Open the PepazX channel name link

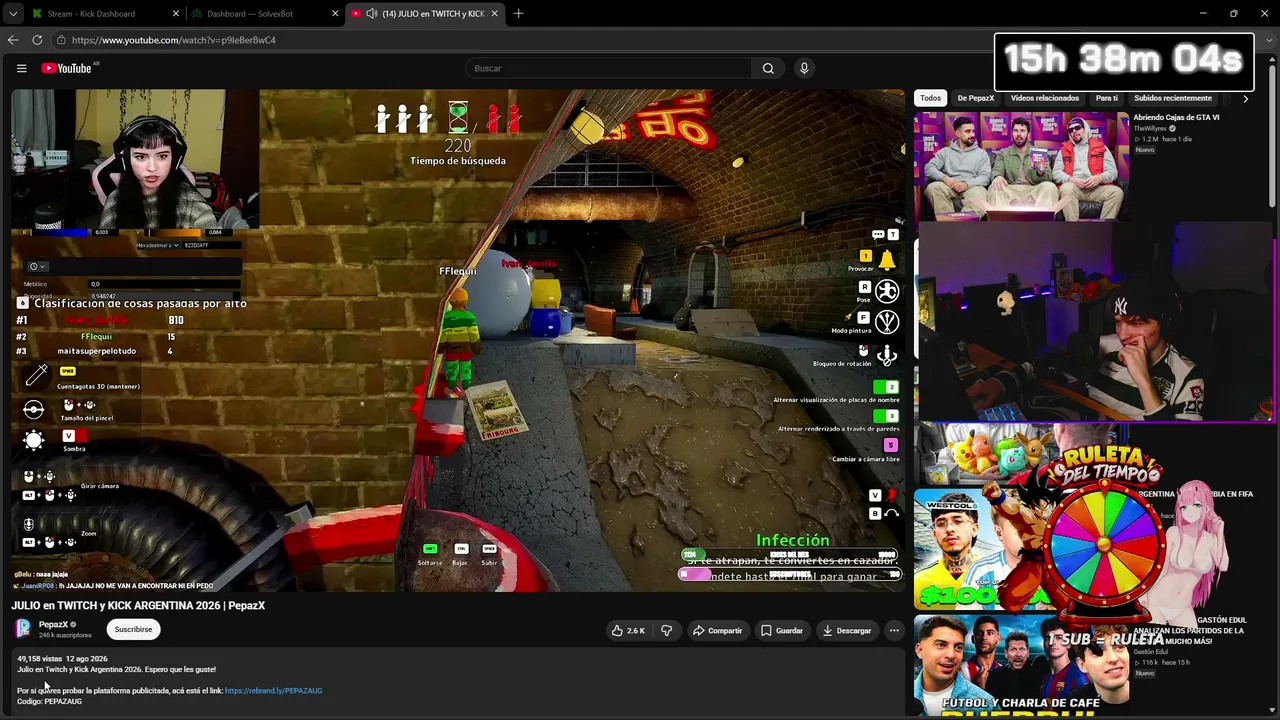pyautogui.click(x=53, y=624)
